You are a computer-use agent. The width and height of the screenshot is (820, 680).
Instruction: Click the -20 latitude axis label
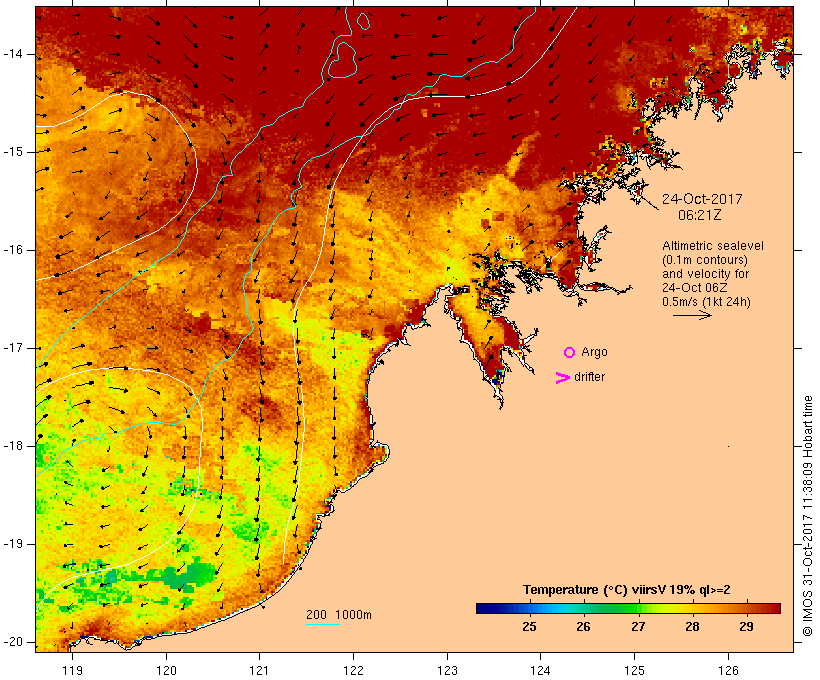click(13, 642)
